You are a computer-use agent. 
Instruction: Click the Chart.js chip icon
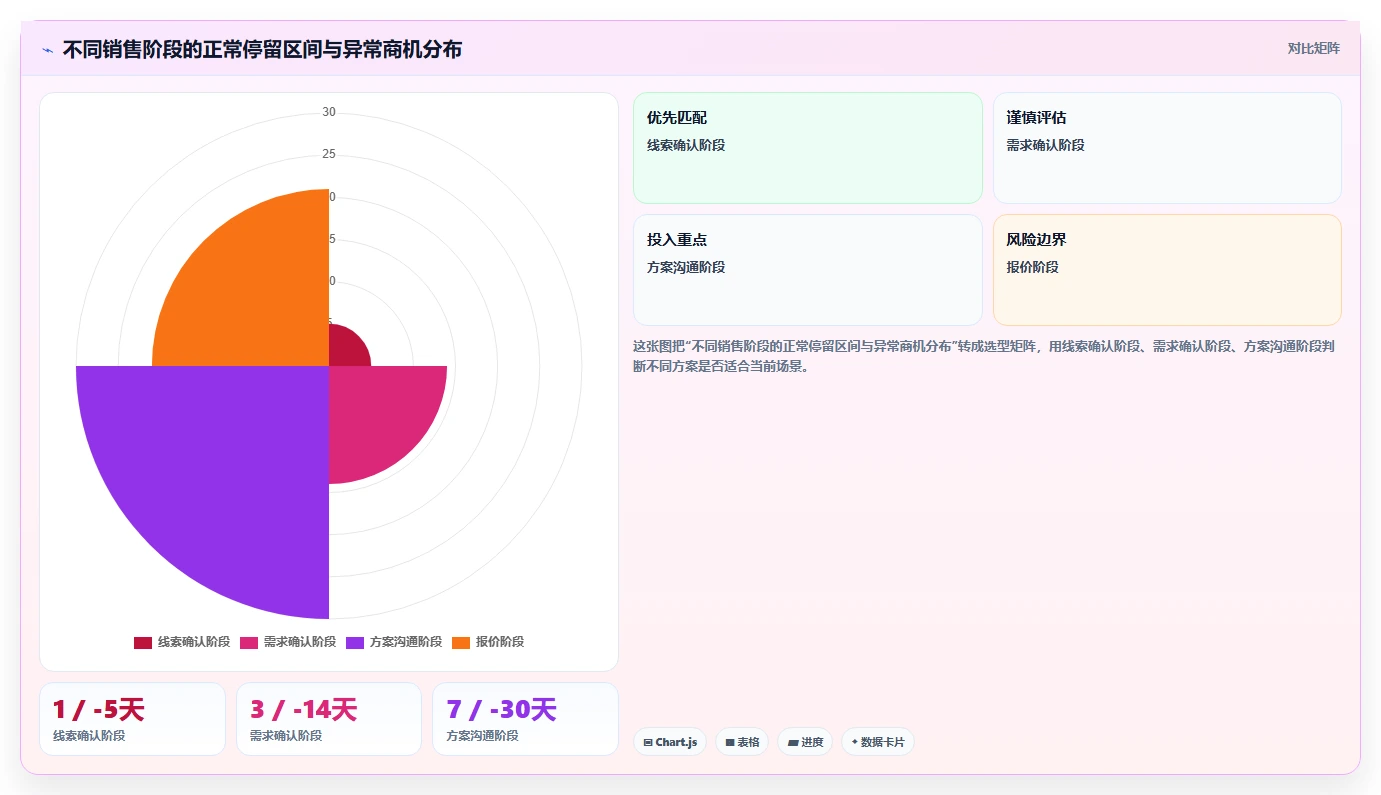pyautogui.click(x=648, y=742)
